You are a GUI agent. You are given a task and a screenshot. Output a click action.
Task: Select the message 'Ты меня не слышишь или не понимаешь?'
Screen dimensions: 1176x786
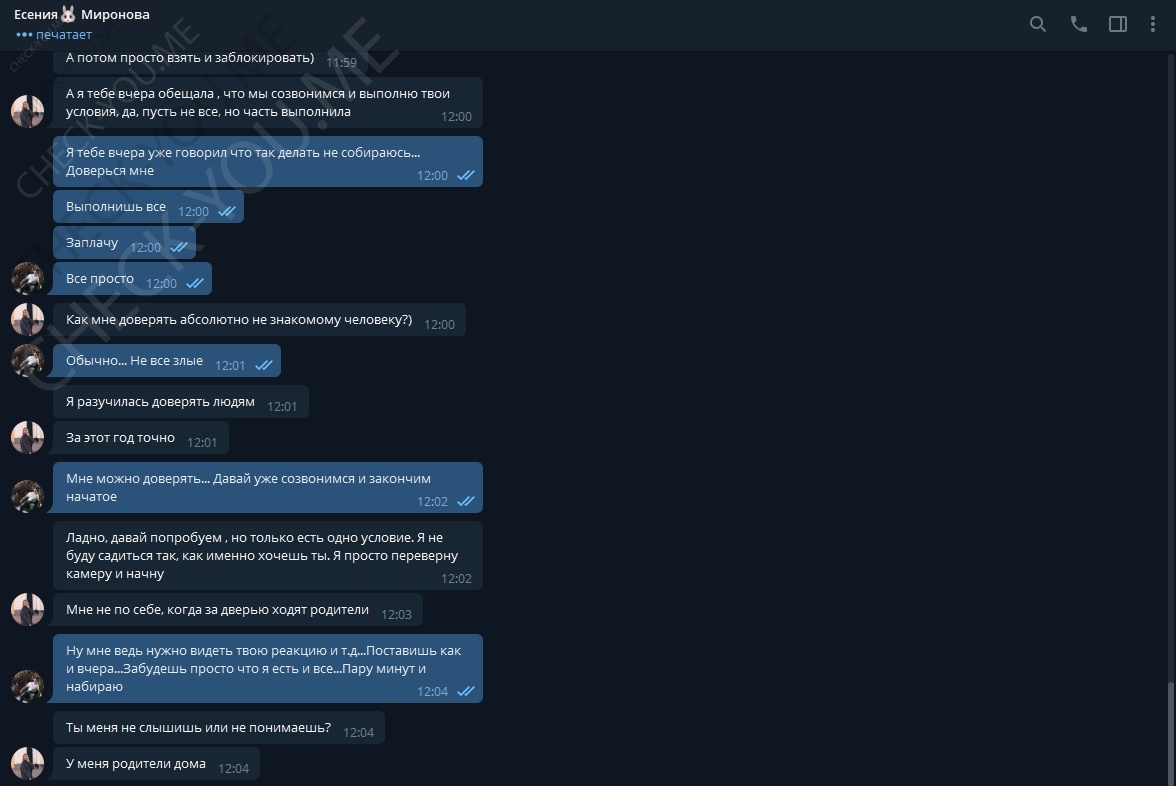click(x=219, y=728)
